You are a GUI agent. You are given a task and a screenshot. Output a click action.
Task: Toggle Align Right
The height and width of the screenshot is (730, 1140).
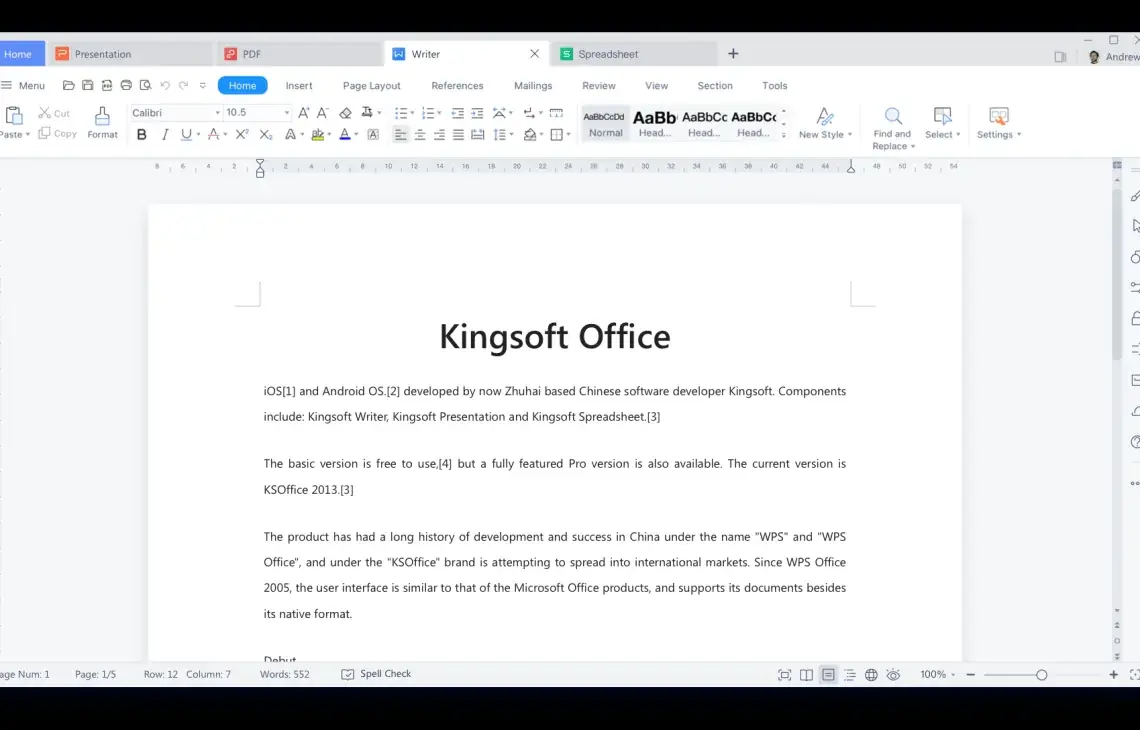pyautogui.click(x=439, y=135)
